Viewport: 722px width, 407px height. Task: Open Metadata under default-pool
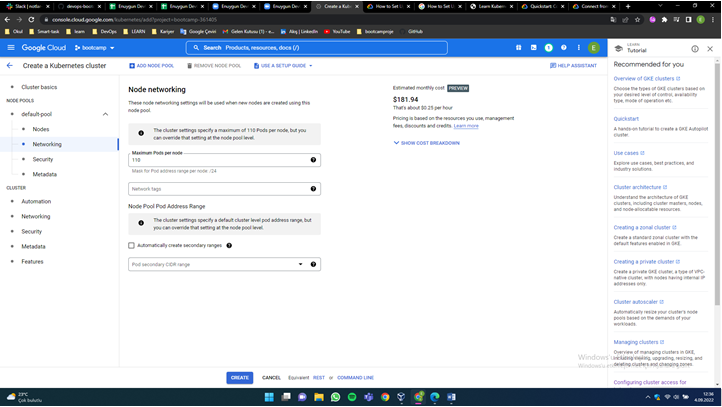point(45,174)
